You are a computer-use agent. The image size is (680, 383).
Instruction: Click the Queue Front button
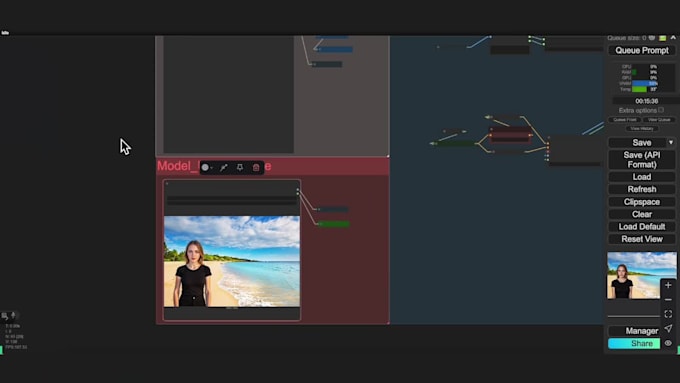click(624, 120)
